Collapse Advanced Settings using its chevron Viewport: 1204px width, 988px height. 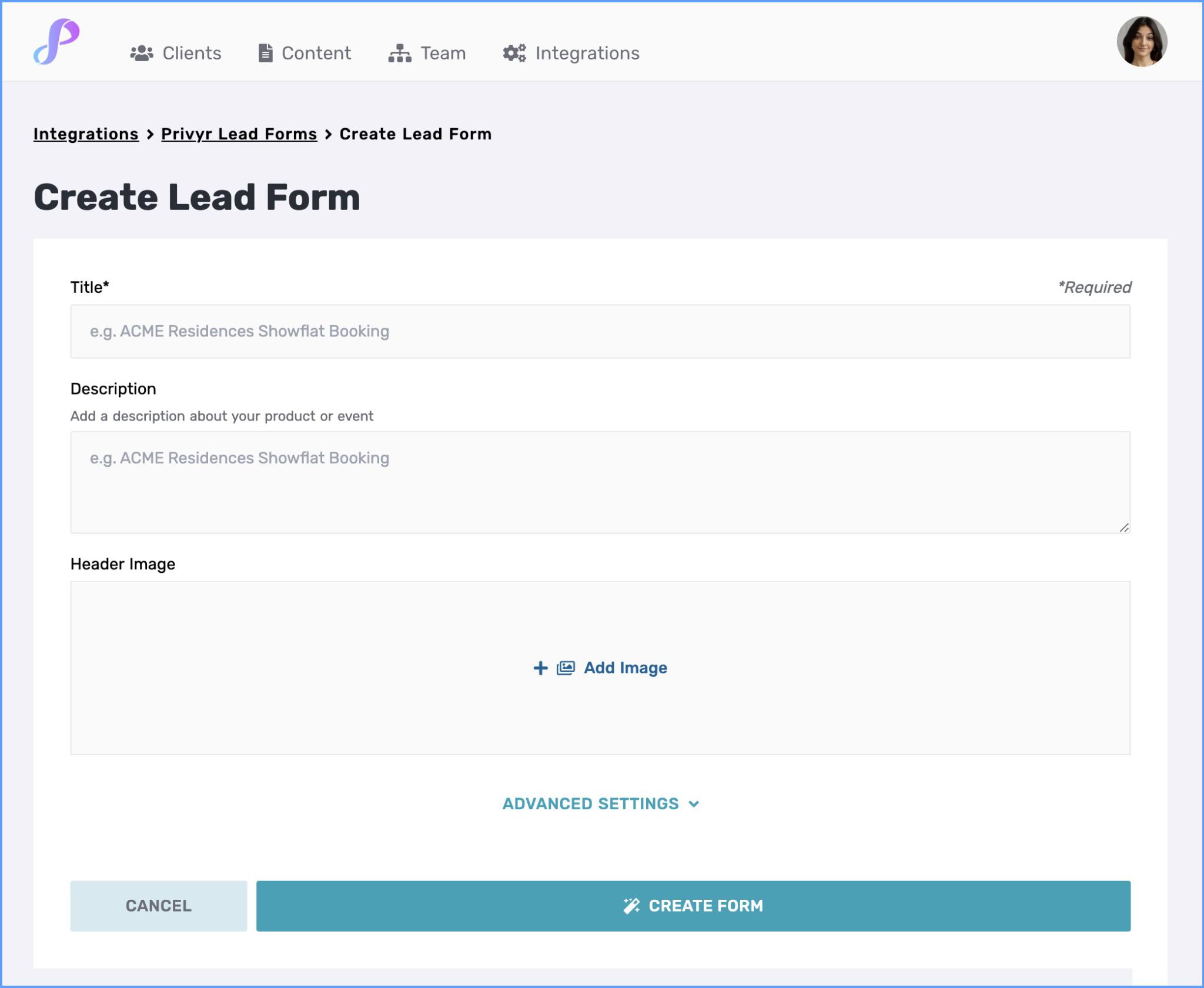(x=694, y=804)
